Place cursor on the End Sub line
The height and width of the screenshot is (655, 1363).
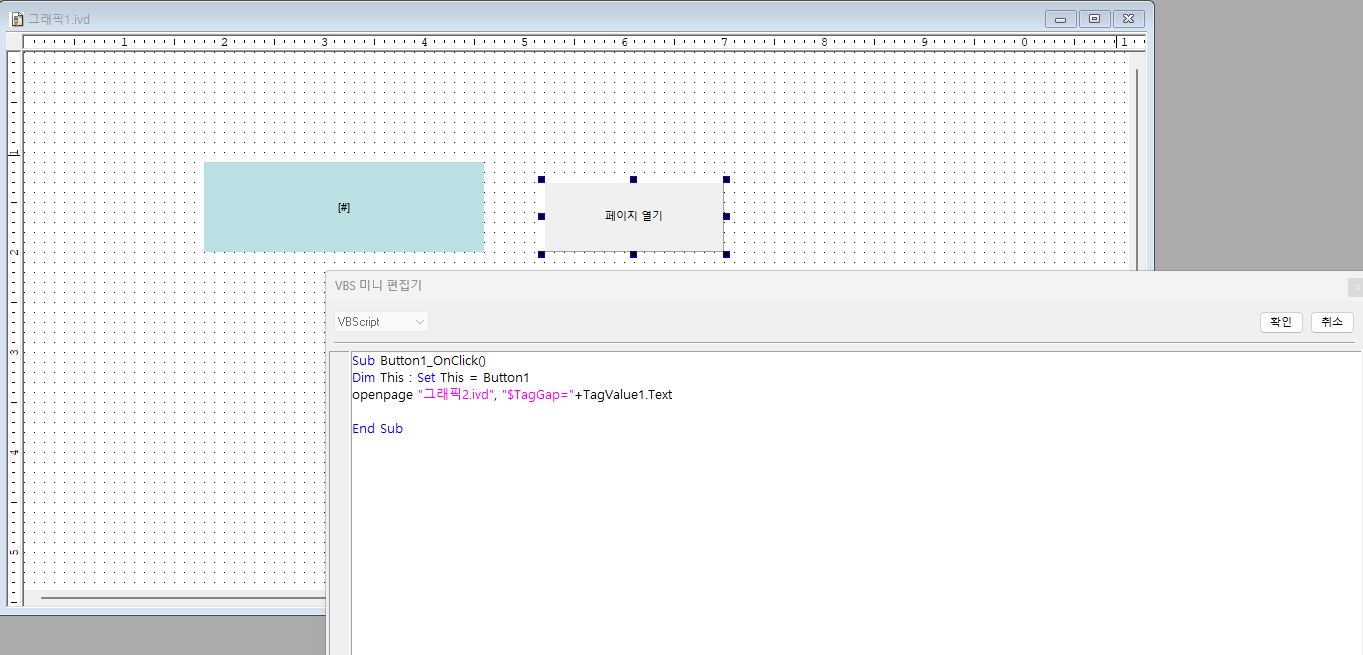[x=377, y=429]
